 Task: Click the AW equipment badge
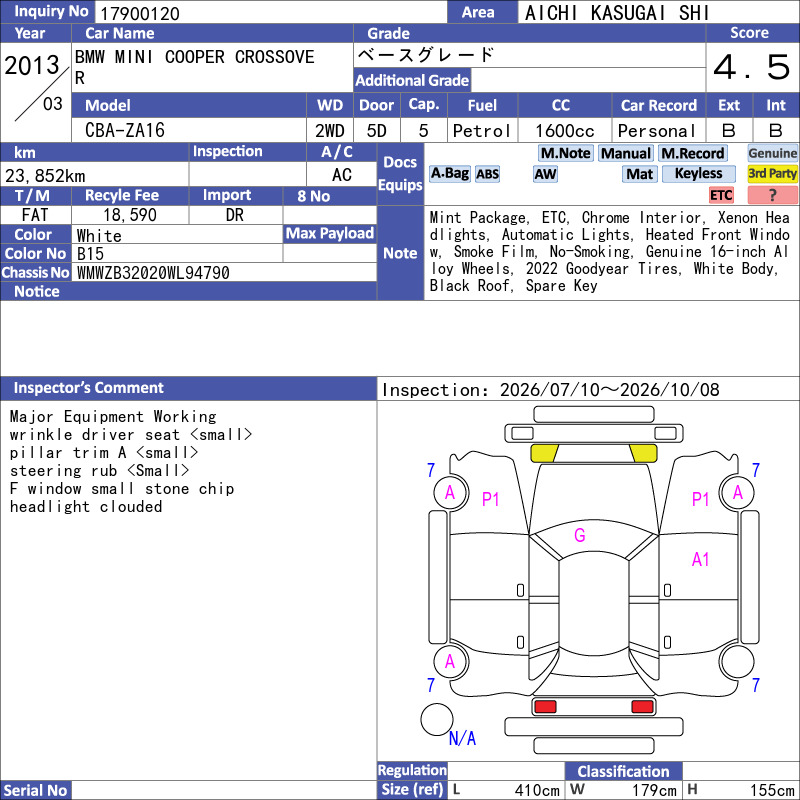pos(545,174)
